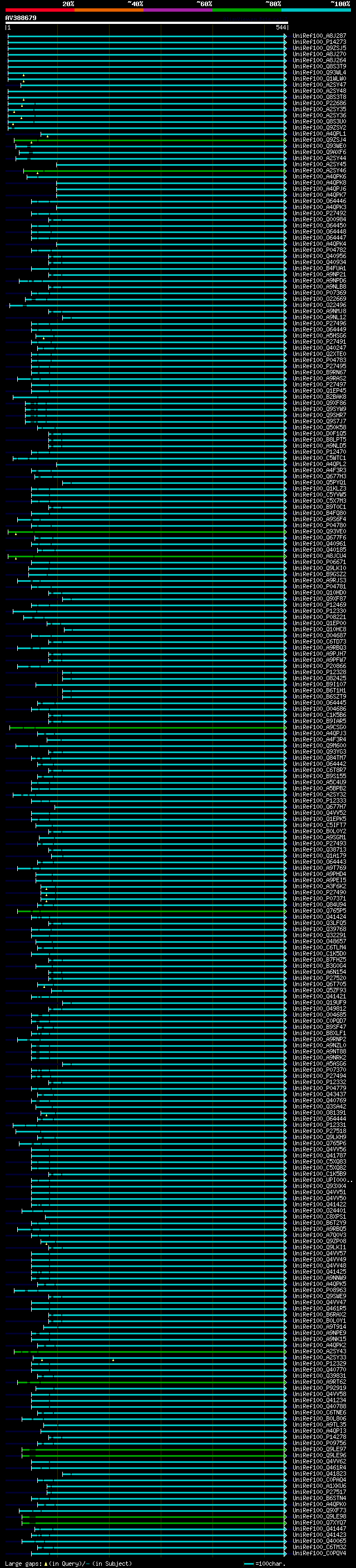Select the UniRef100_B4FUA1 hit label
The image size is (356, 1568).
[319, 269]
